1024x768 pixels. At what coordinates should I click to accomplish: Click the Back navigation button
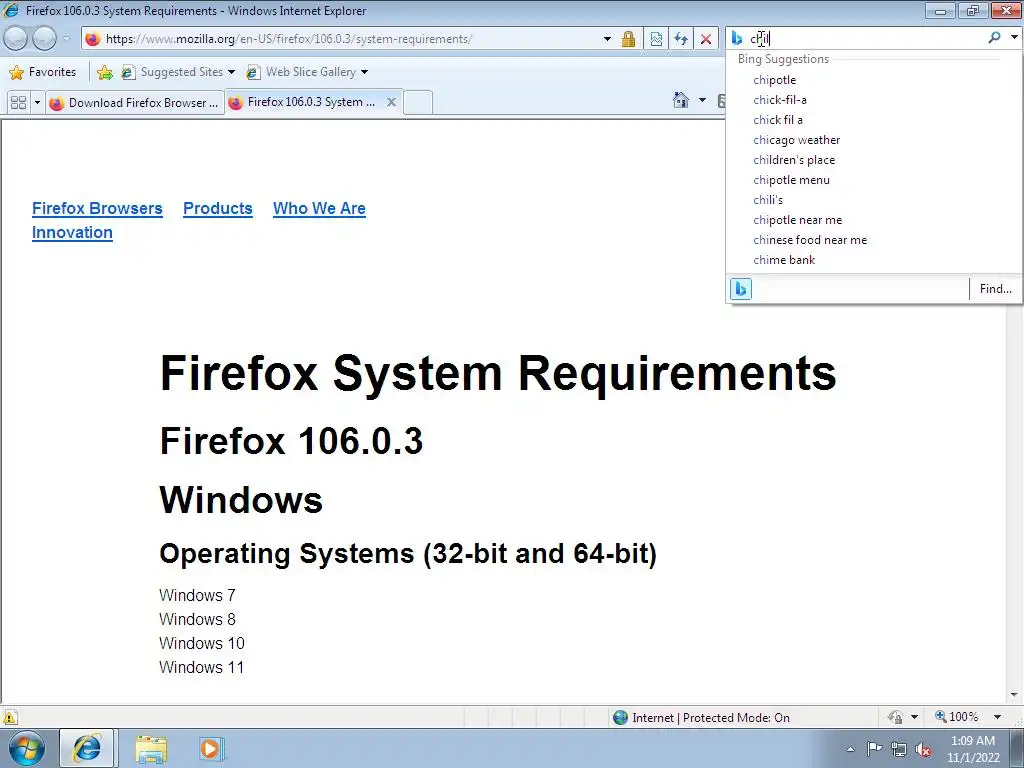(x=16, y=39)
